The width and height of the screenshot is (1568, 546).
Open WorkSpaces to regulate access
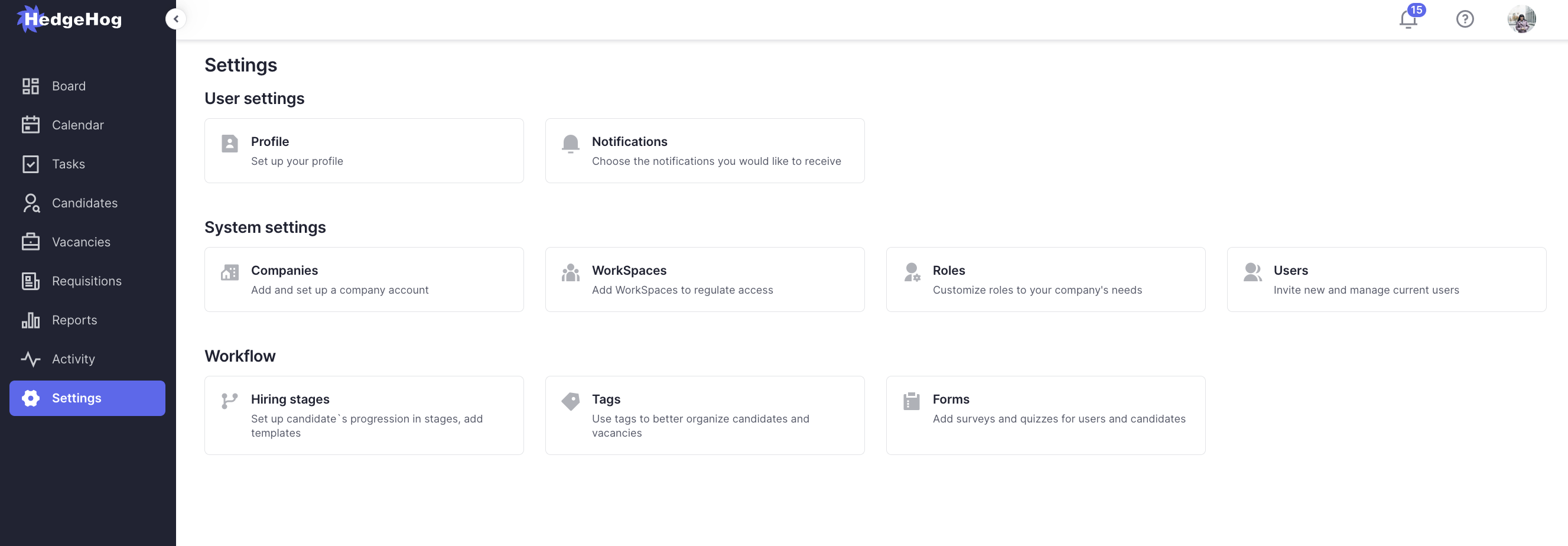coord(704,279)
